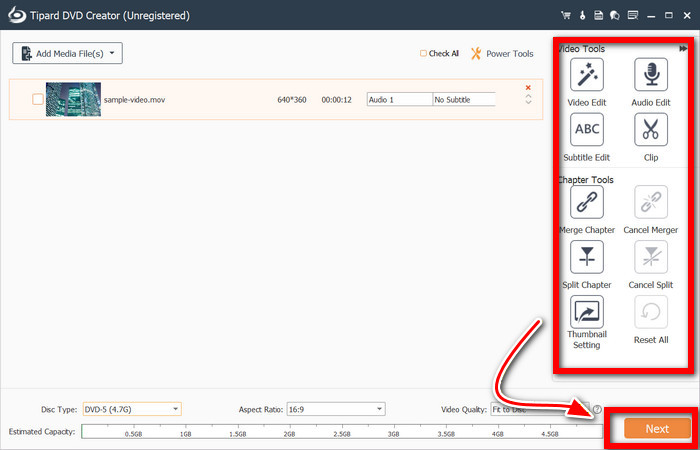Screen dimensions: 700x450
Task: Collapse the tools panel with double-arrow
Action: pos(683,49)
